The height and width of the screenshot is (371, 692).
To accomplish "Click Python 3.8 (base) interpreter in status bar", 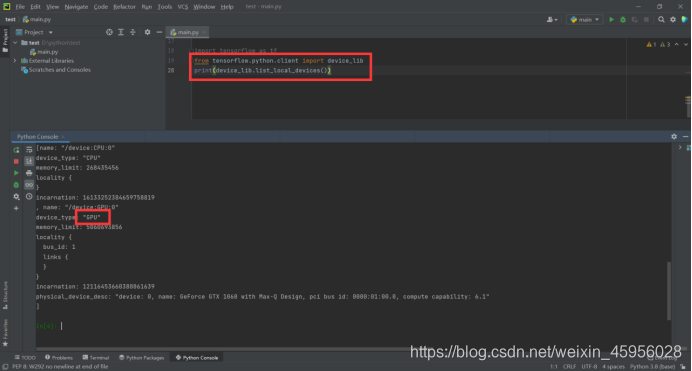I will tap(652, 367).
